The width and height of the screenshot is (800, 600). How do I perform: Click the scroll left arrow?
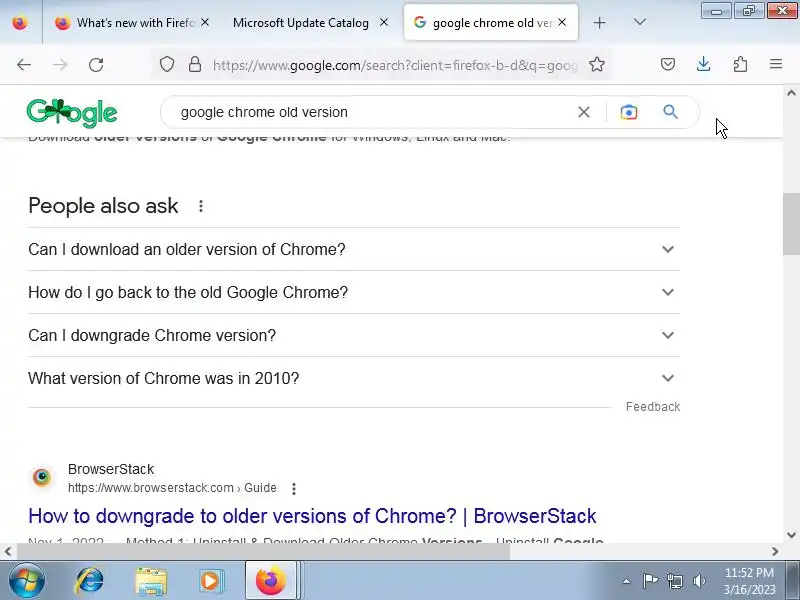tap(8, 552)
